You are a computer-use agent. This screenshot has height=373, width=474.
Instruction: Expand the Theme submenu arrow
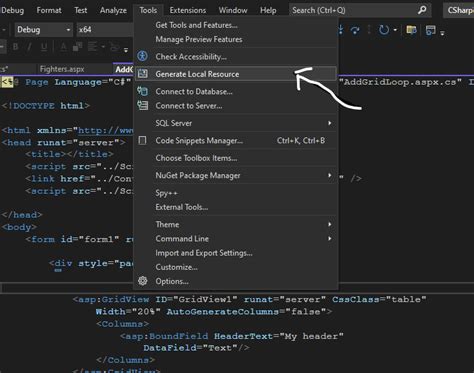tap(329, 224)
